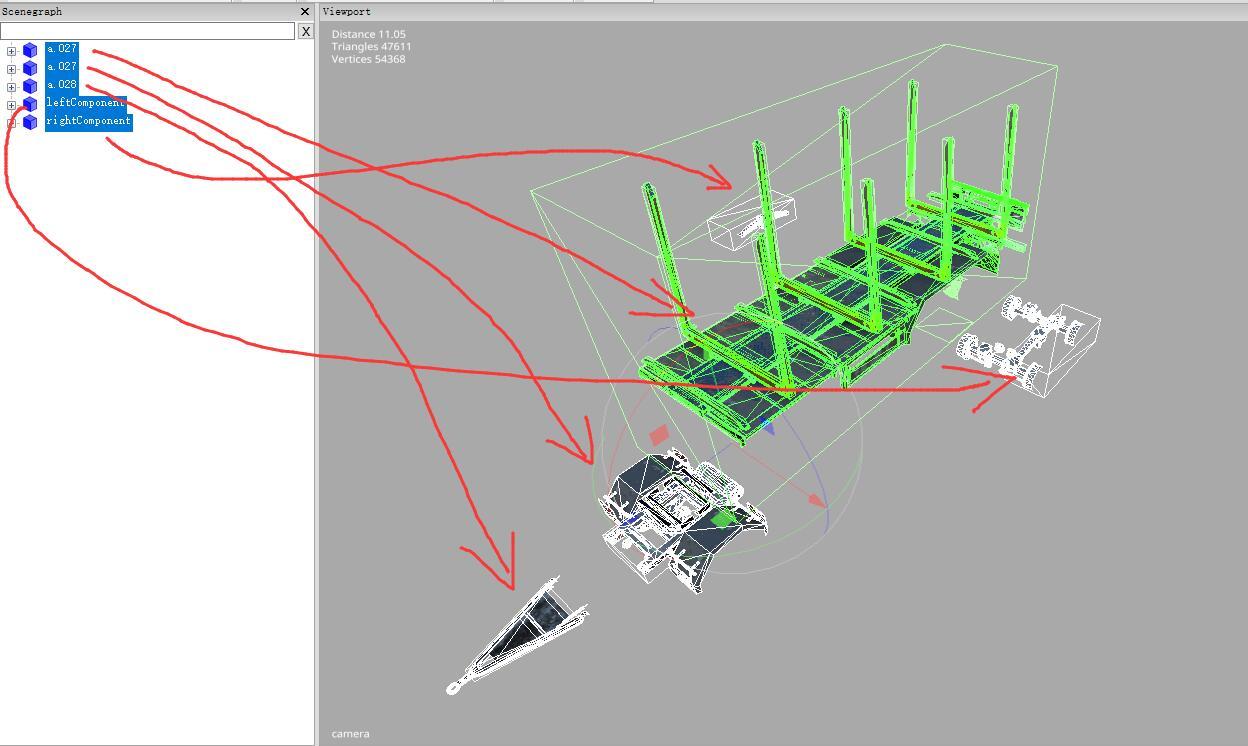Expand the a.028 tree node
Image resolution: width=1248 pixels, height=746 pixels.
(11, 87)
